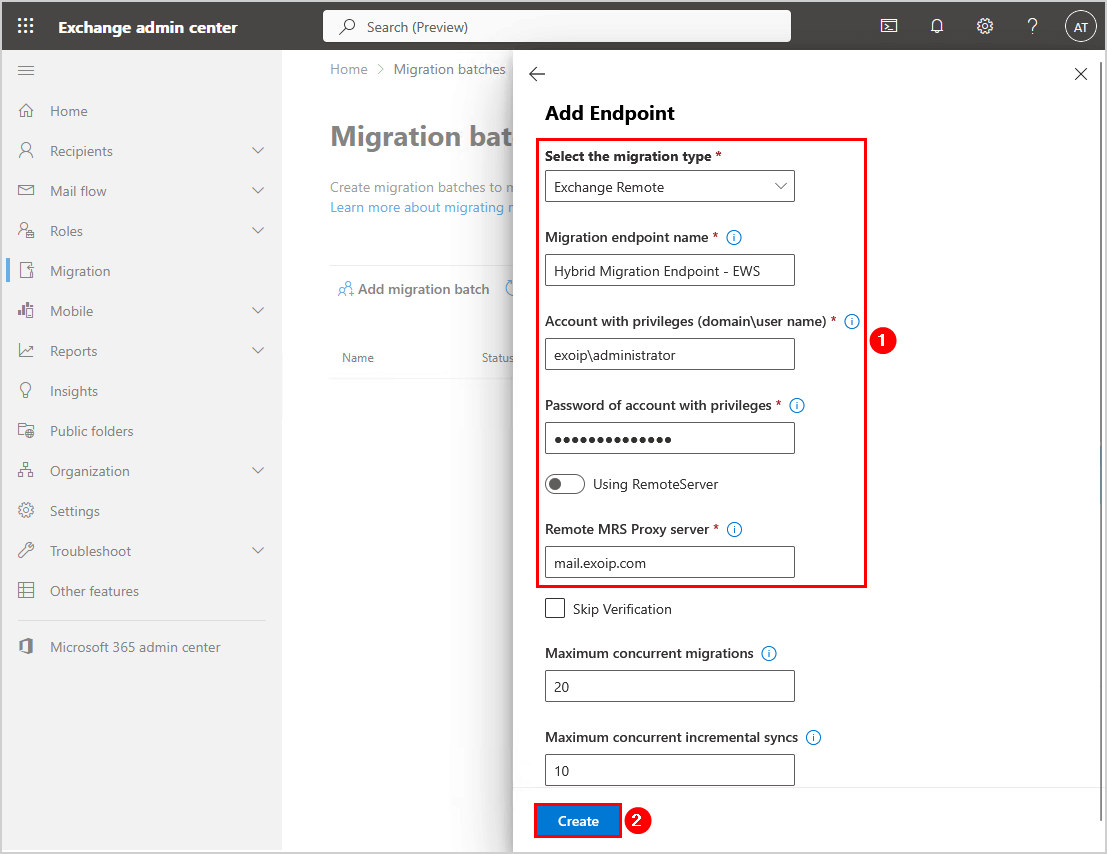Click the Search (Preview) box
Viewport: 1107px width, 854px height.
557,27
